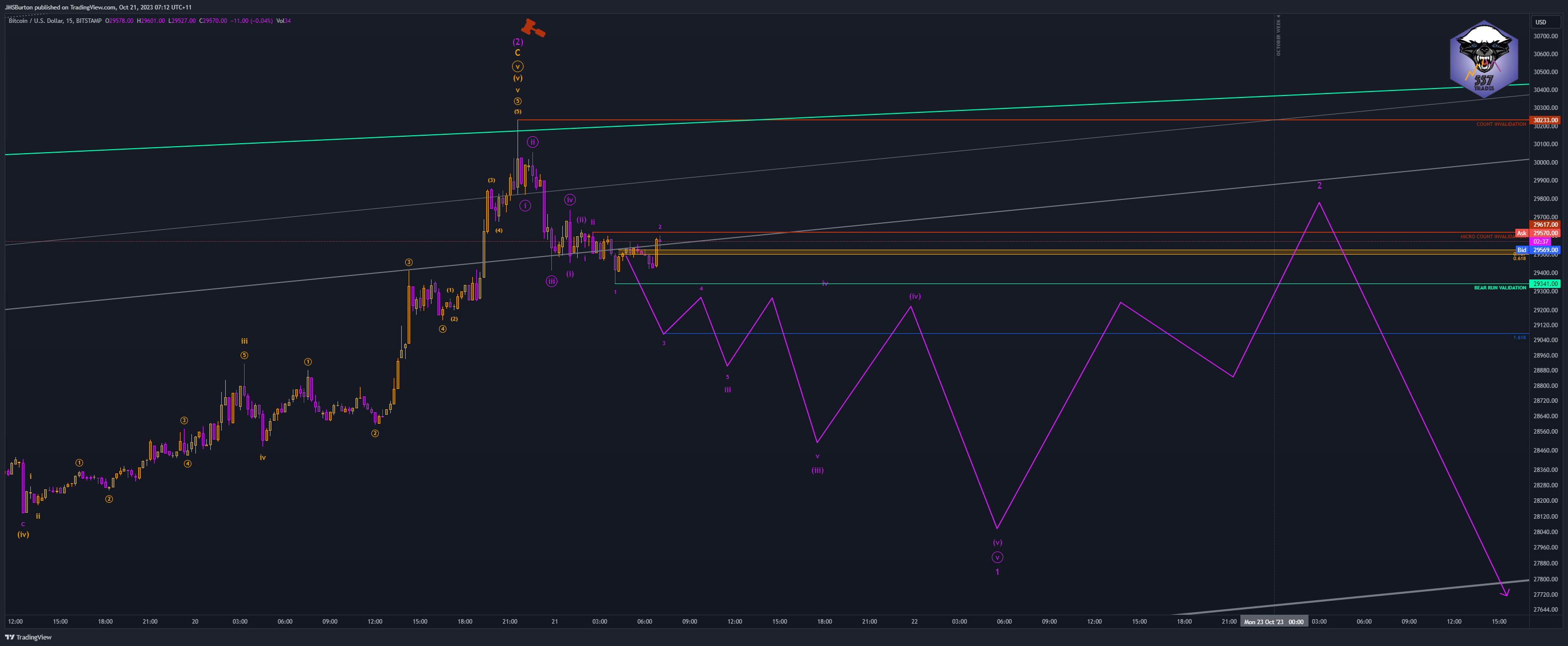Click the Vol34 volume indicator label
Screen dimensions: 1568x646
click(284, 21)
